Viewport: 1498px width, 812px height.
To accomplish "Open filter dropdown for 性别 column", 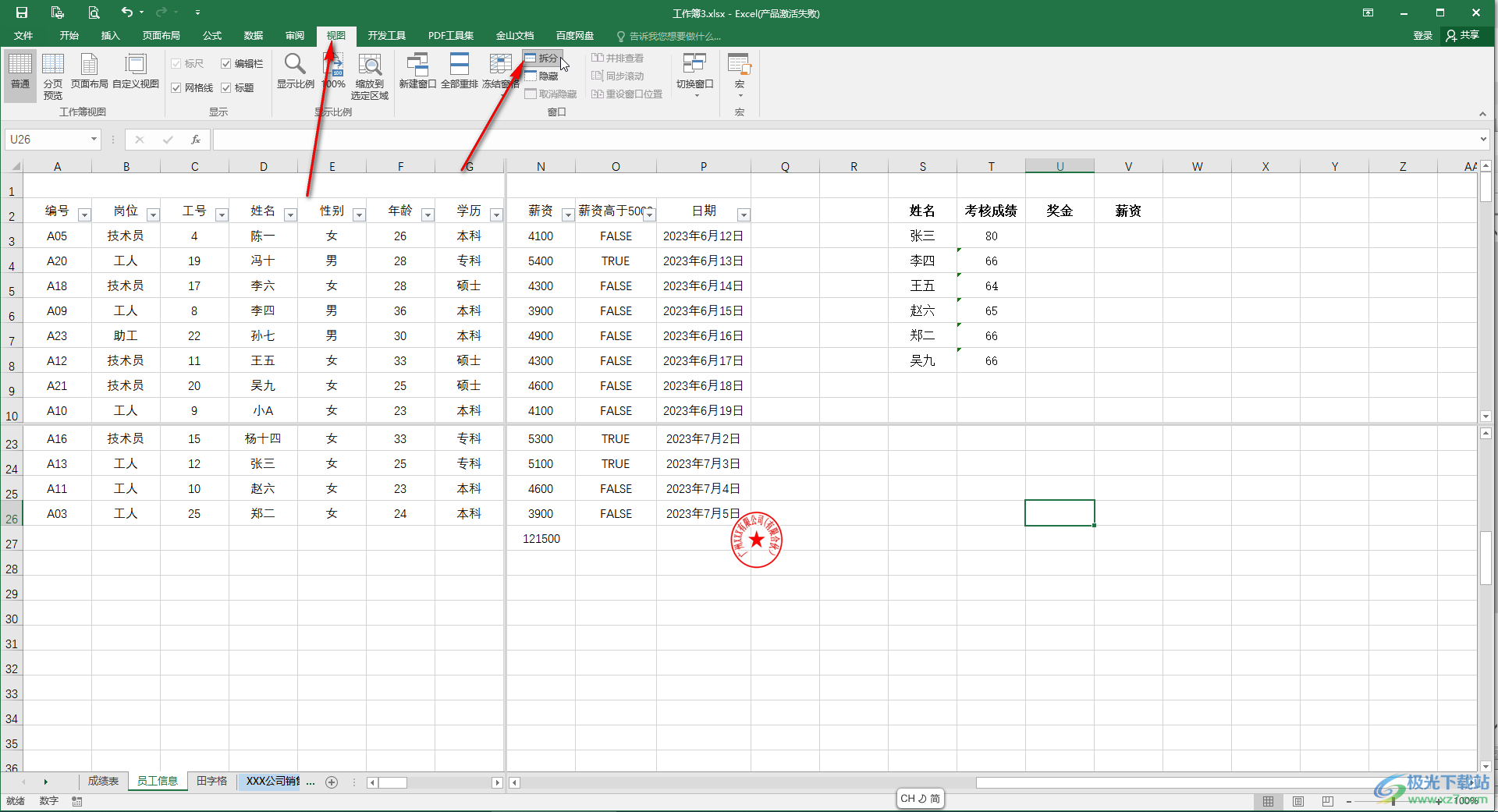I will tap(360, 215).
